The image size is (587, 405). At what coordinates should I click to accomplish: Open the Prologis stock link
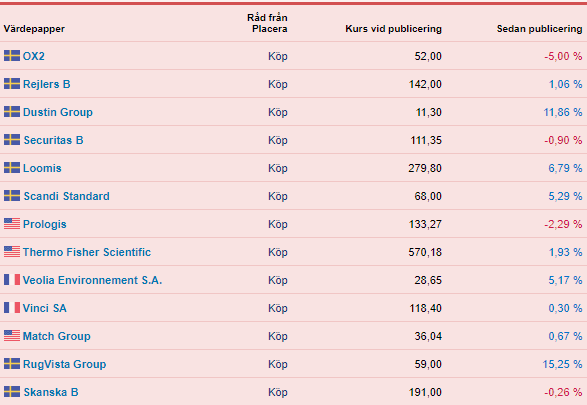pyautogui.click(x=45, y=224)
